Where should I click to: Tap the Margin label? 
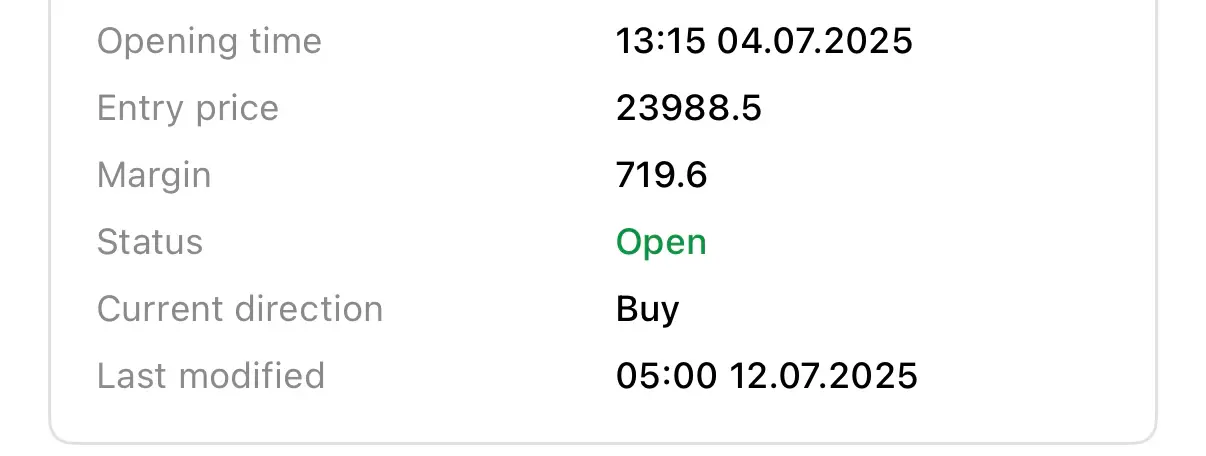[x=154, y=176]
